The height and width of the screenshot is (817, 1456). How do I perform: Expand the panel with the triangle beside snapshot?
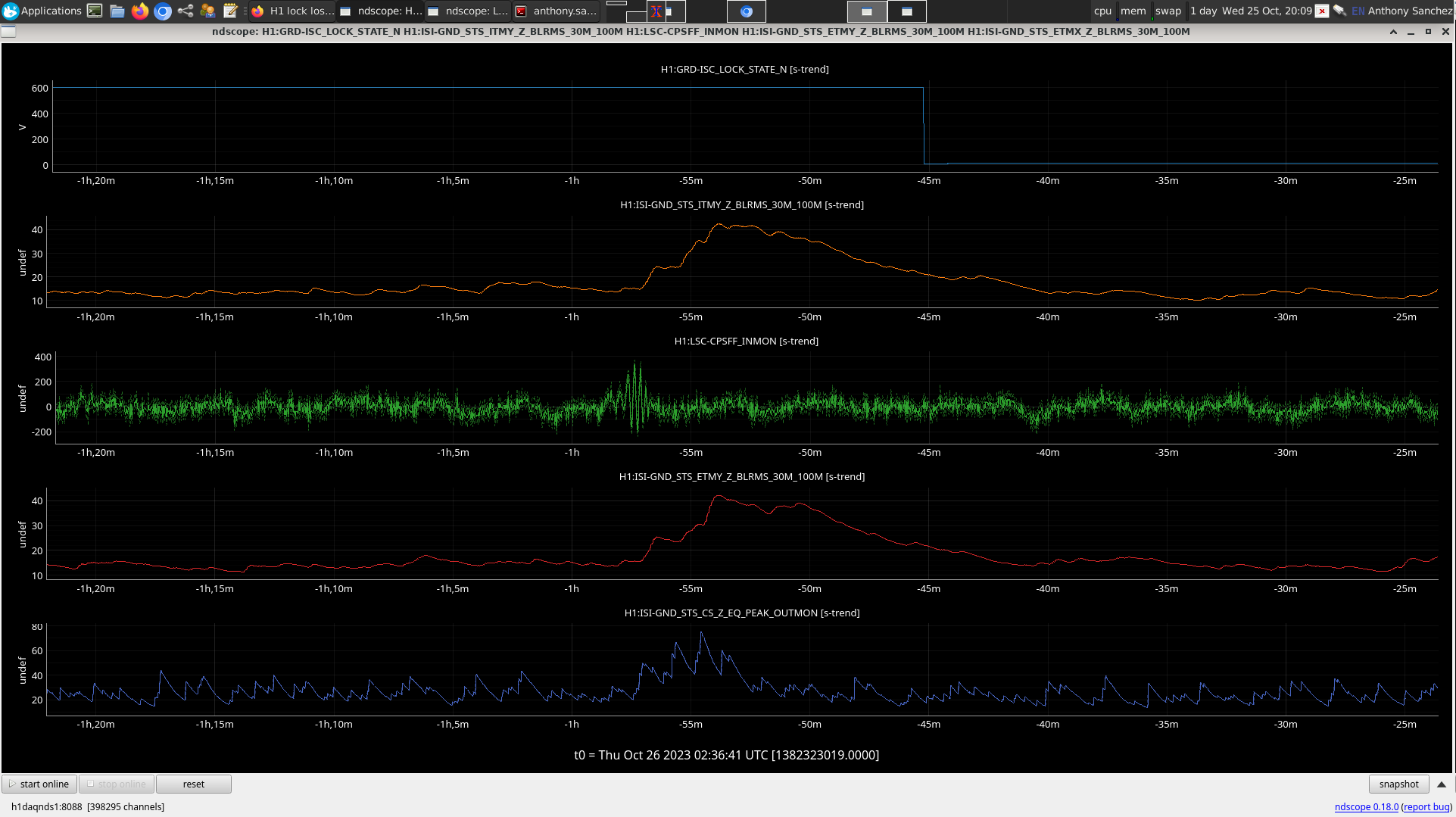[x=1442, y=784]
